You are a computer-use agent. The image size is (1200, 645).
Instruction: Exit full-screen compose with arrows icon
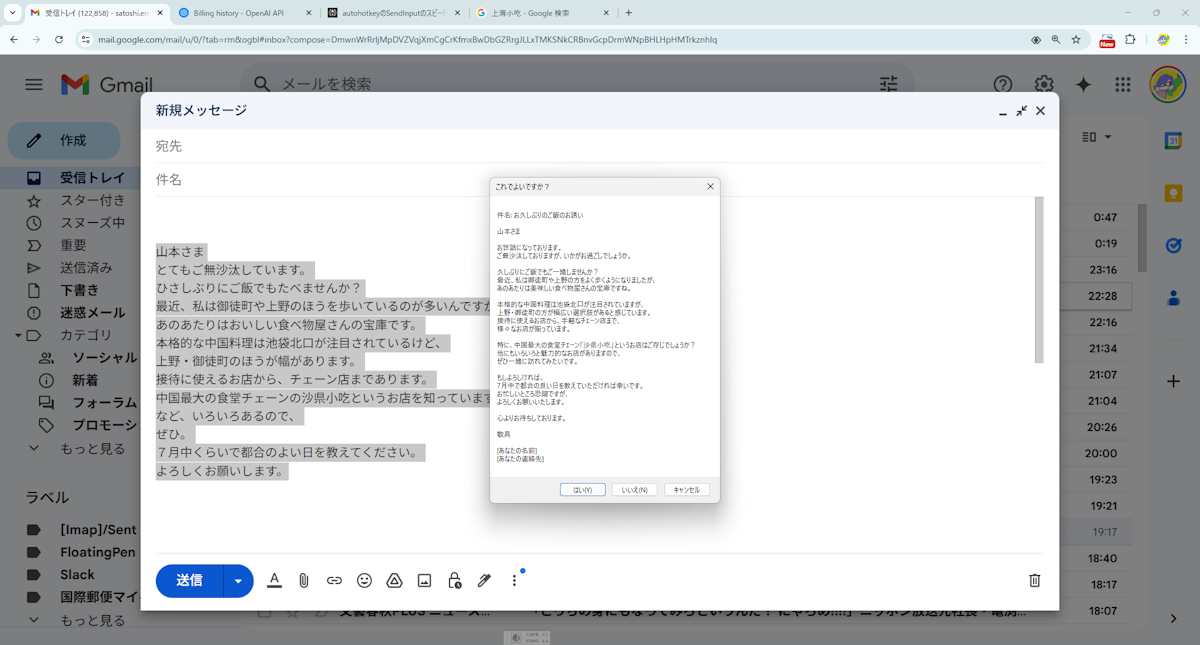click(x=1021, y=111)
